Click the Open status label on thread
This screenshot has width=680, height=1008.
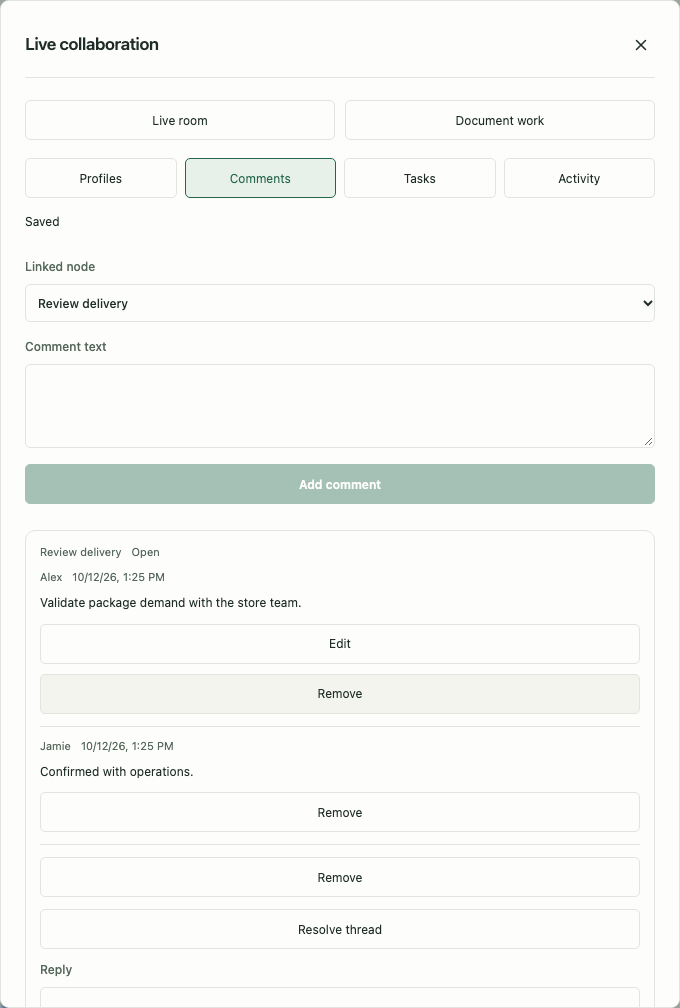pyautogui.click(x=145, y=552)
